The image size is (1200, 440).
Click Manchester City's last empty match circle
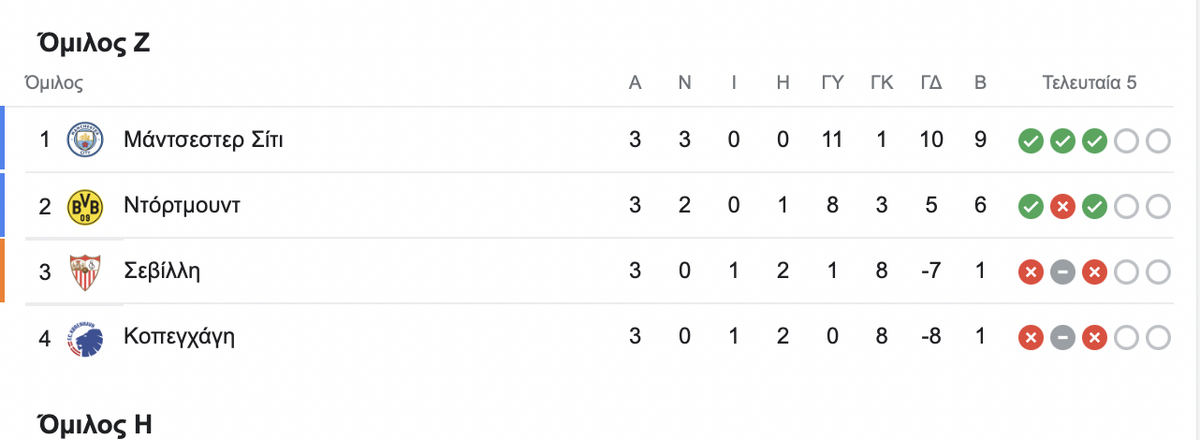(1158, 141)
